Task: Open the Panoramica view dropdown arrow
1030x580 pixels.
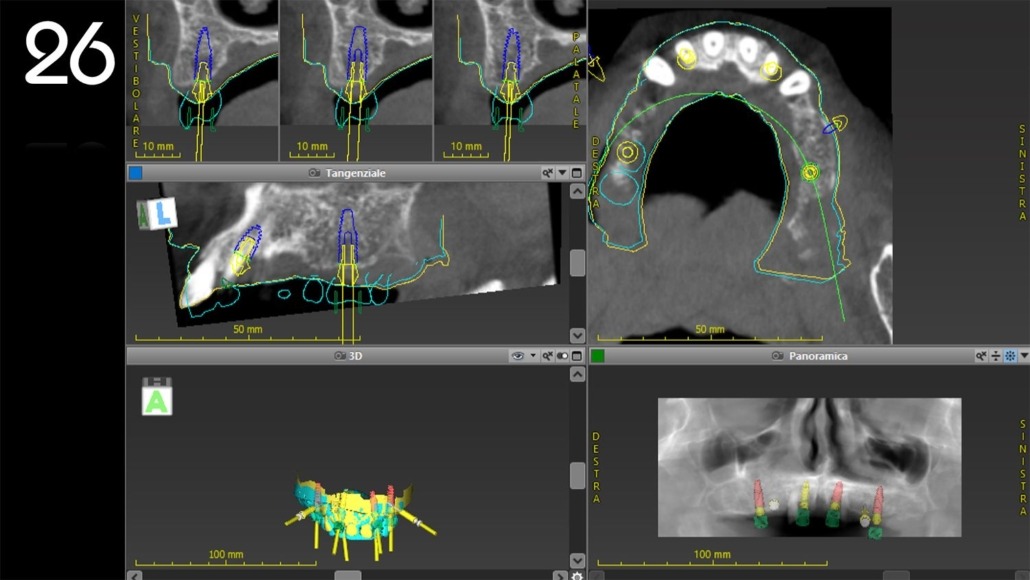Action: [x=1024, y=356]
